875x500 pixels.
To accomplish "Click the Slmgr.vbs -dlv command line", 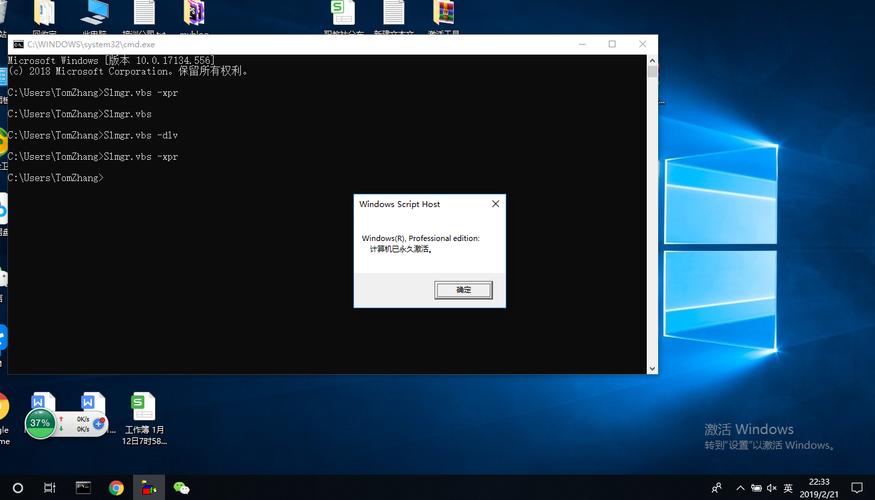I will pyautogui.click(x=93, y=135).
